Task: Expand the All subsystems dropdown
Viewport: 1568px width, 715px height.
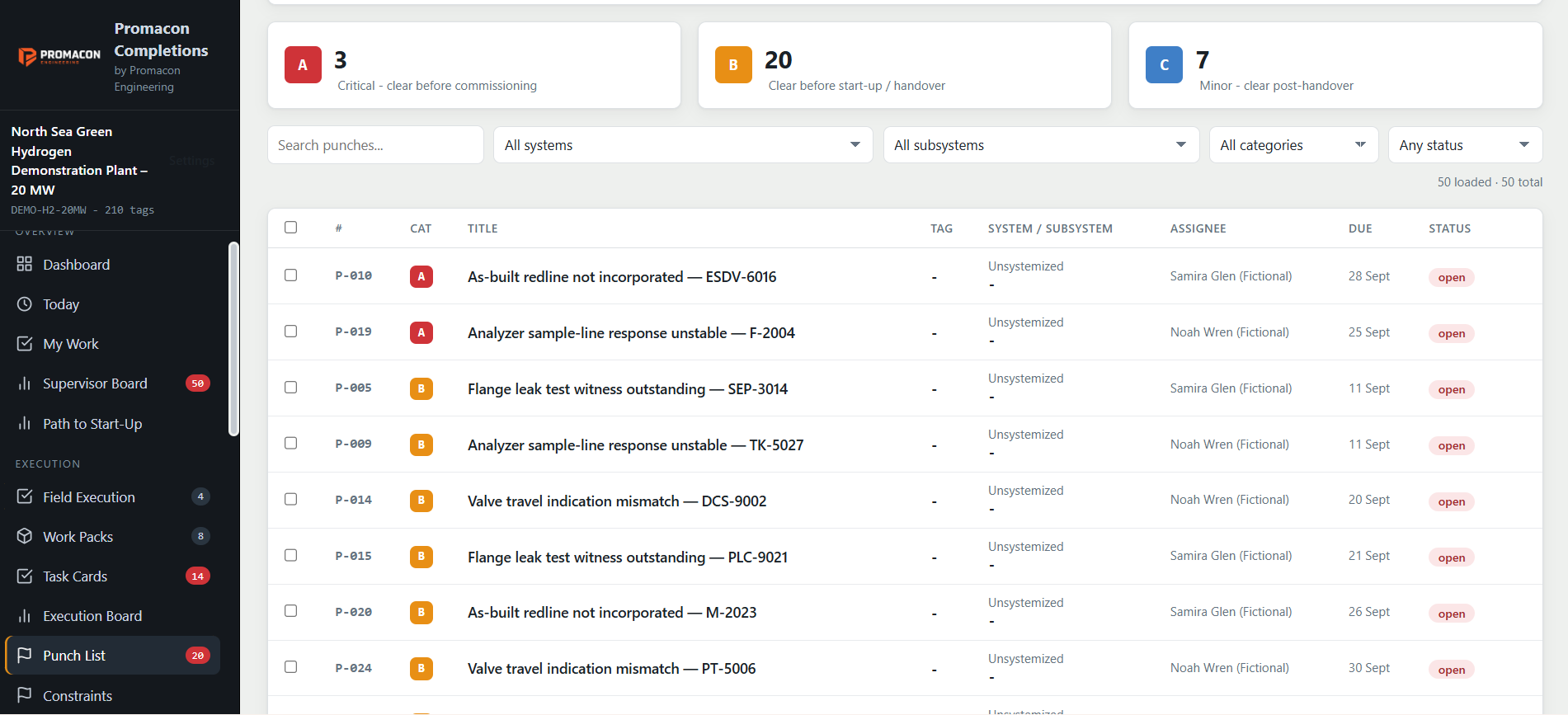Action: coord(1041,145)
